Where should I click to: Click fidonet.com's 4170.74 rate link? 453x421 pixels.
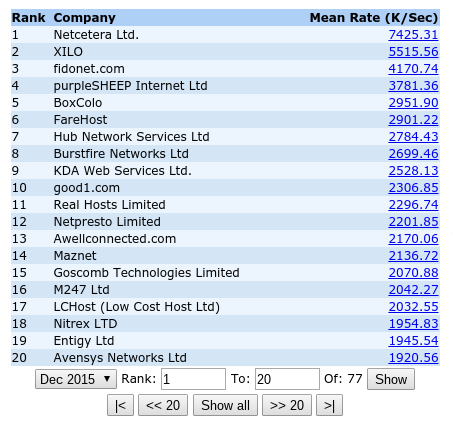(x=413, y=69)
